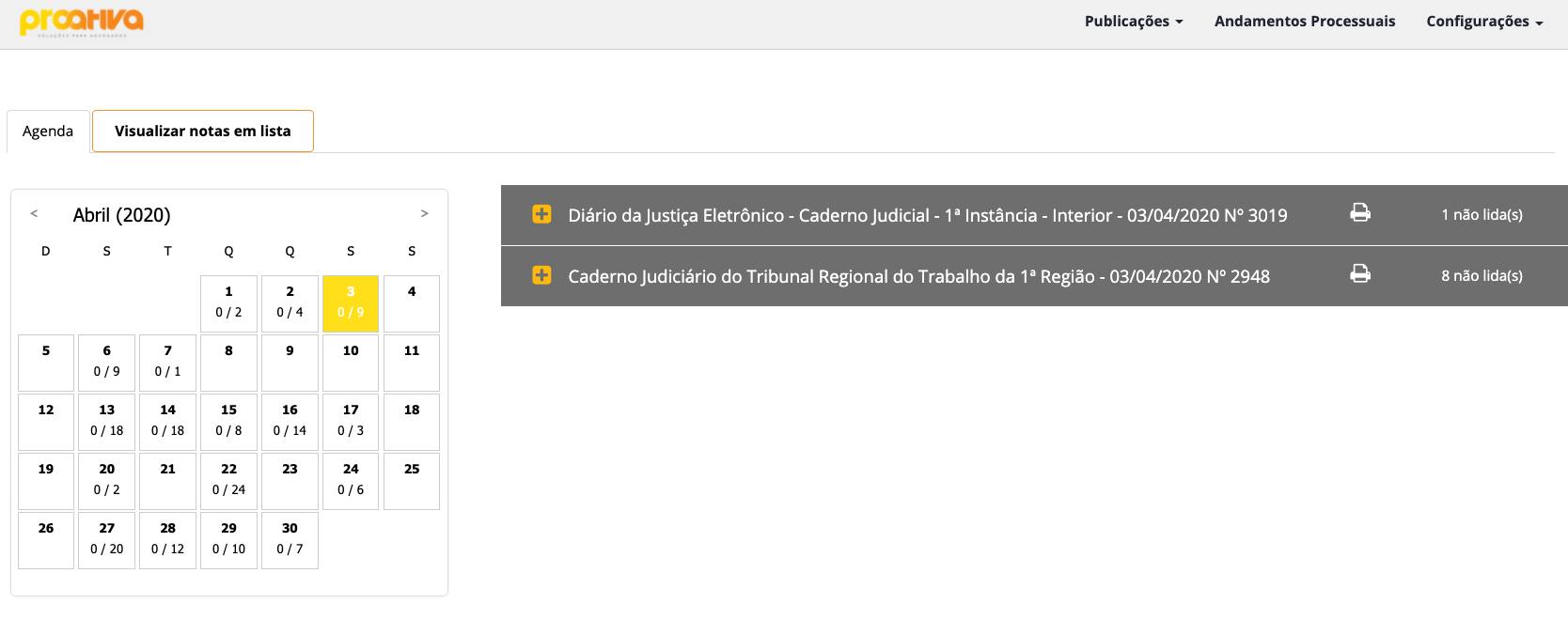Select April 14 in the calendar
The width and height of the screenshot is (1568, 635).
click(x=167, y=422)
